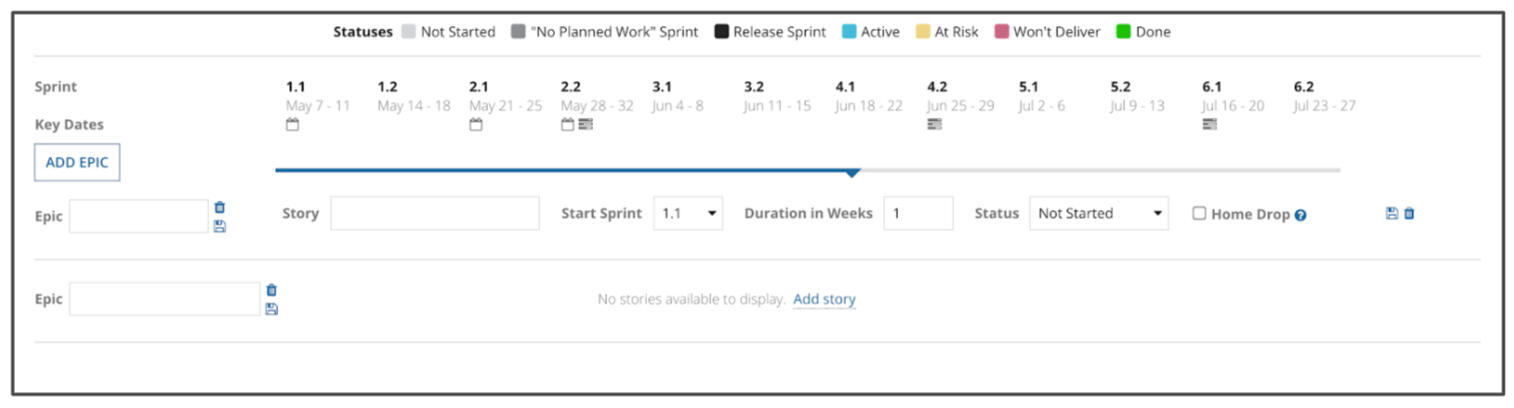Screen dimensions: 1514x408
Task: Delete the first Epic with its trash icon
Action: 220,208
